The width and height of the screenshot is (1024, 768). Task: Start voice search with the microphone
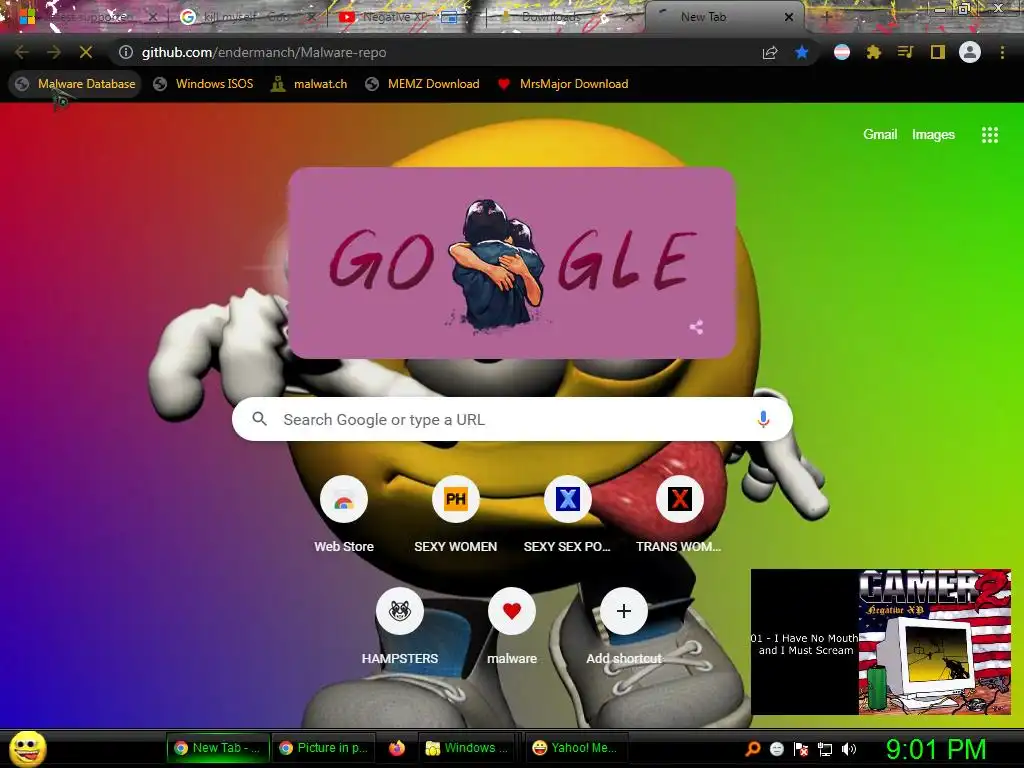[763, 419]
